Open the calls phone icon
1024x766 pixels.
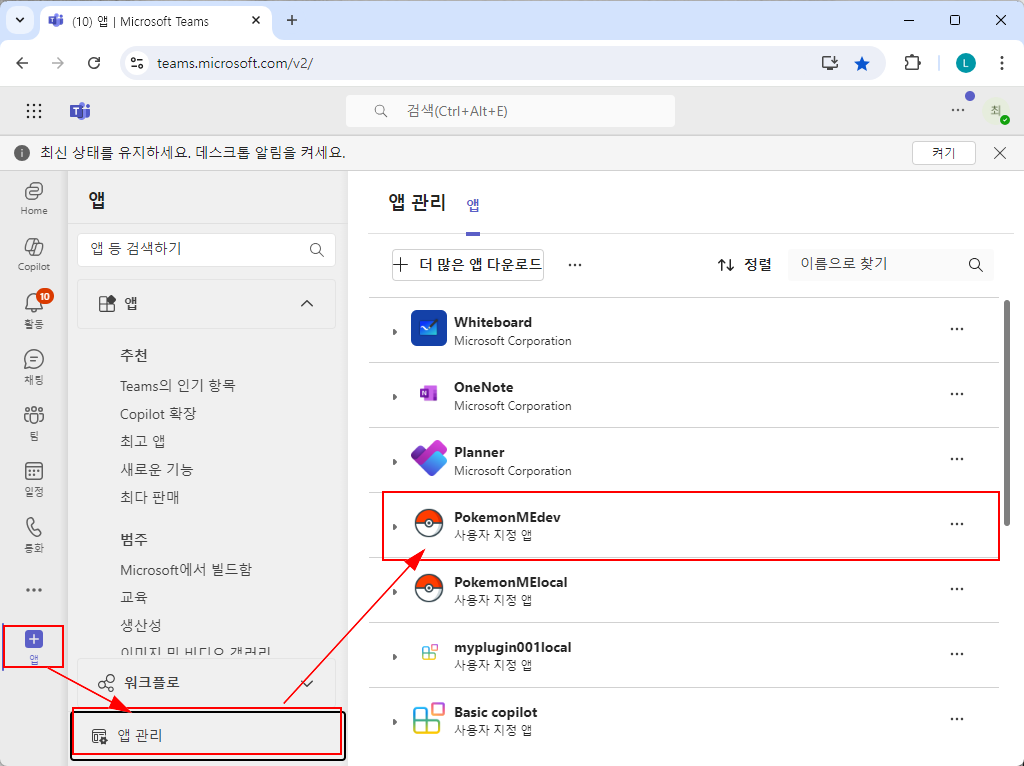click(x=34, y=535)
